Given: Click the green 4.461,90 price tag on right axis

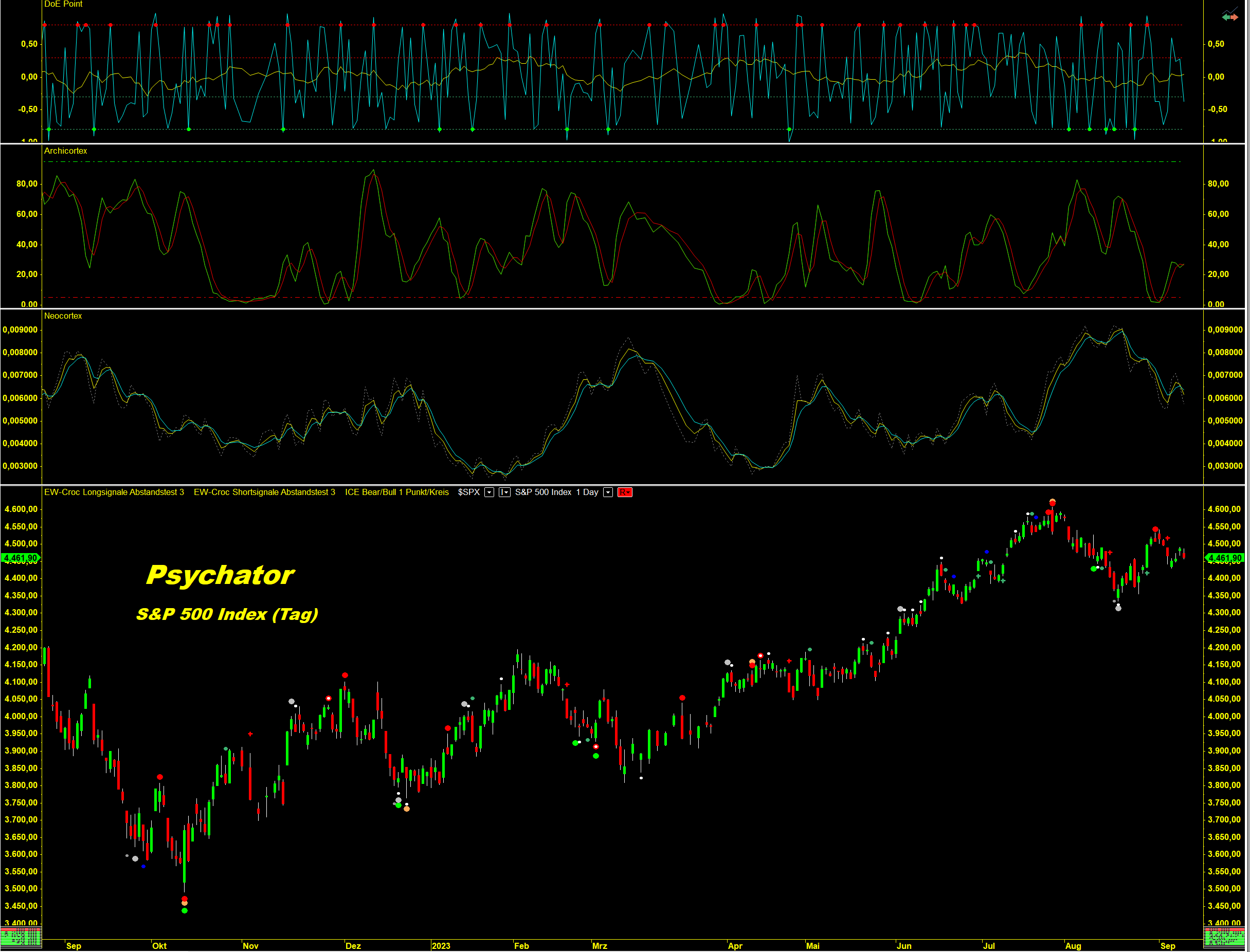Looking at the screenshot, I should (1225, 558).
